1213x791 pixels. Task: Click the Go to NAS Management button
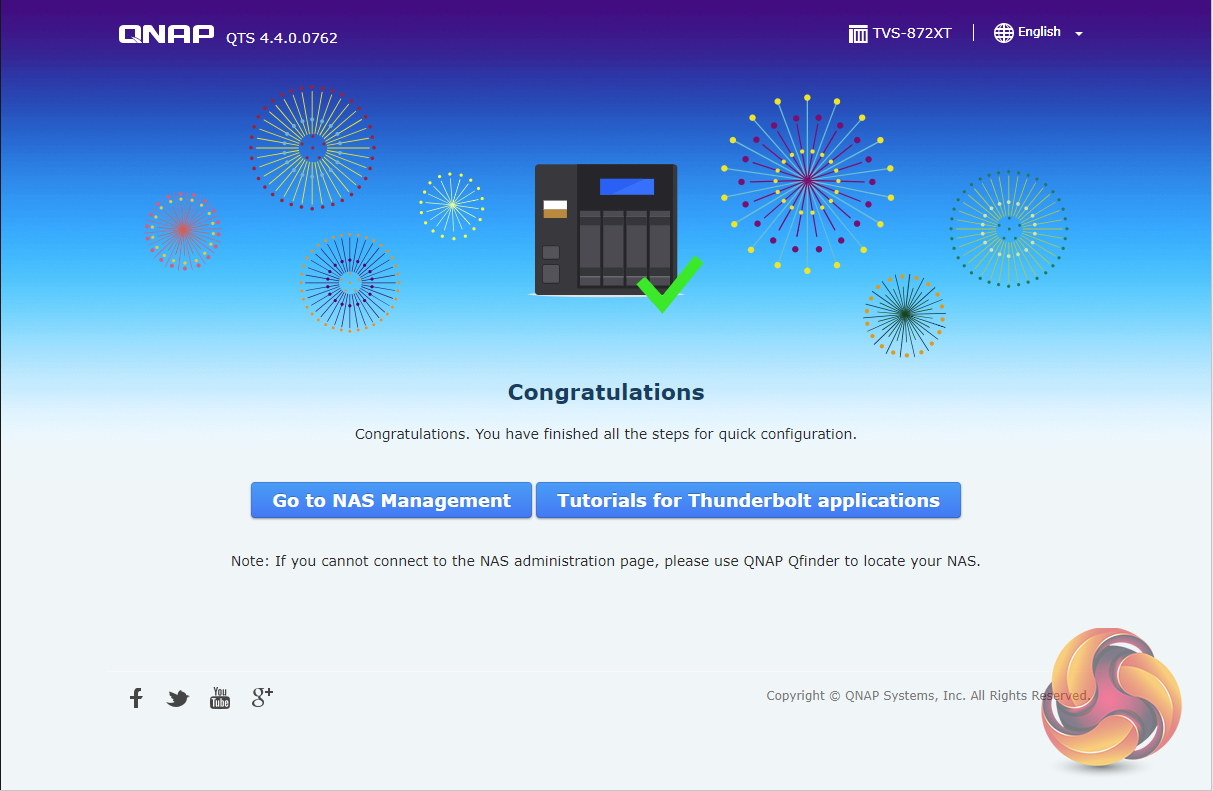(391, 500)
